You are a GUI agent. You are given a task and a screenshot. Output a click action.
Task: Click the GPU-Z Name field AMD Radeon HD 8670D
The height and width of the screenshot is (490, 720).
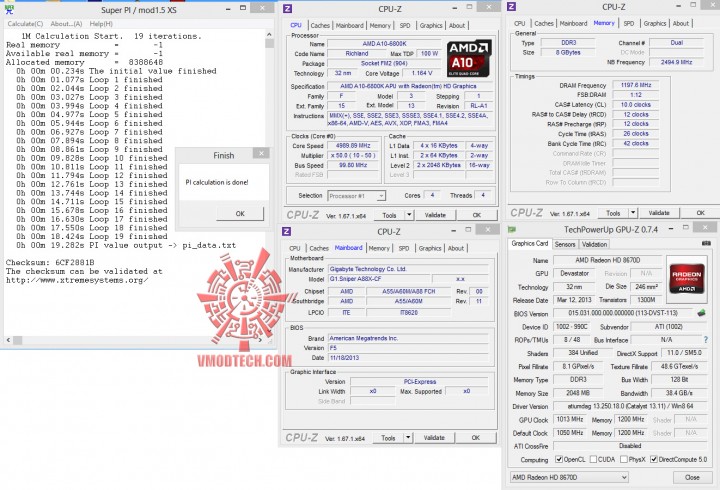click(x=607, y=260)
